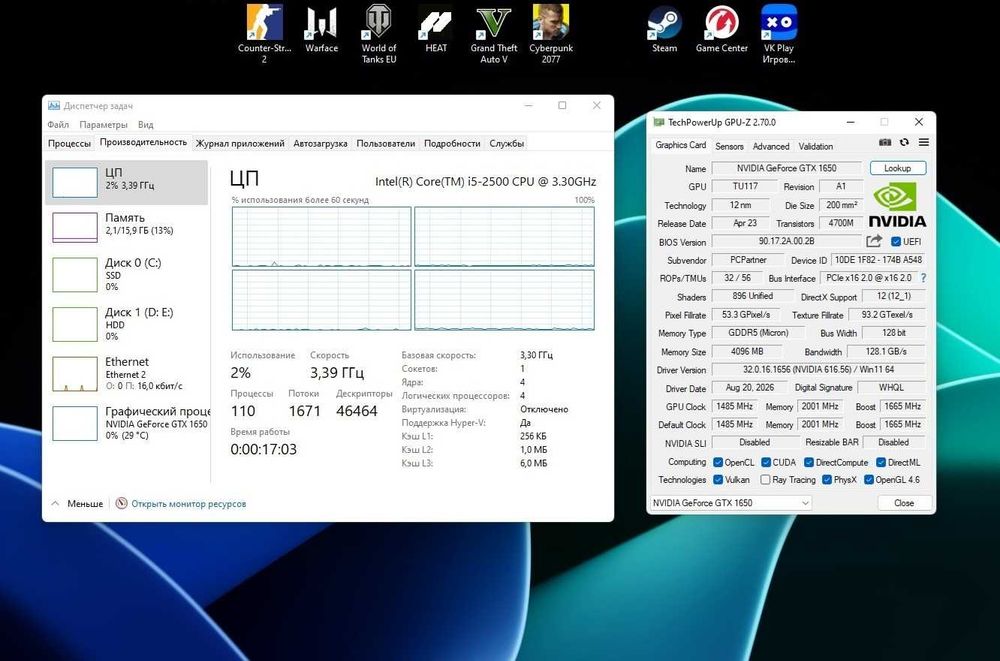This screenshot has height=661, width=1000.
Task: Toggle the OpenCL checkbox
Action: tap(718, 462)
